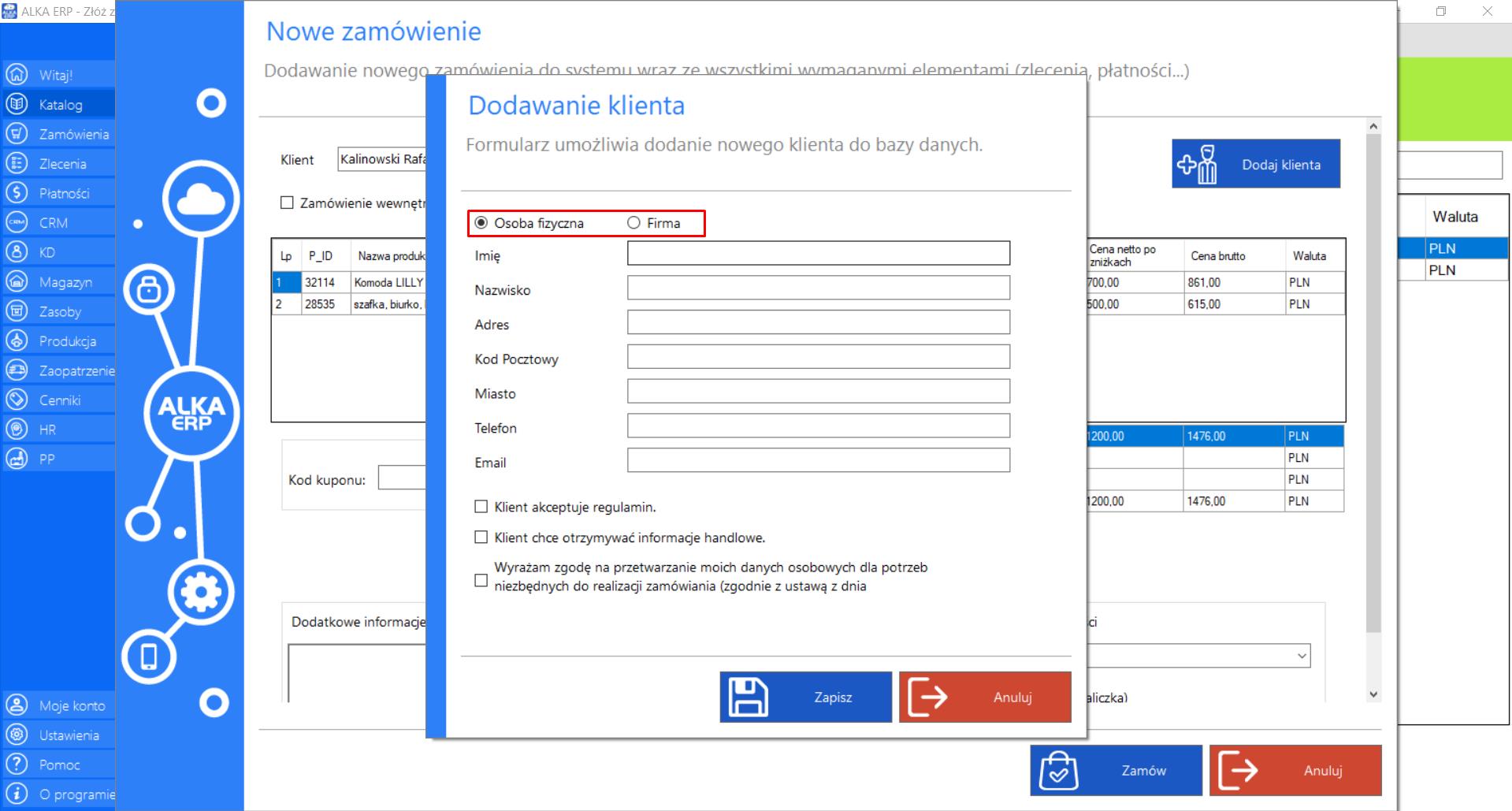1512x811 pixels.
Task: Restore the main ALKA ERP window
Action: [1441, 11]
